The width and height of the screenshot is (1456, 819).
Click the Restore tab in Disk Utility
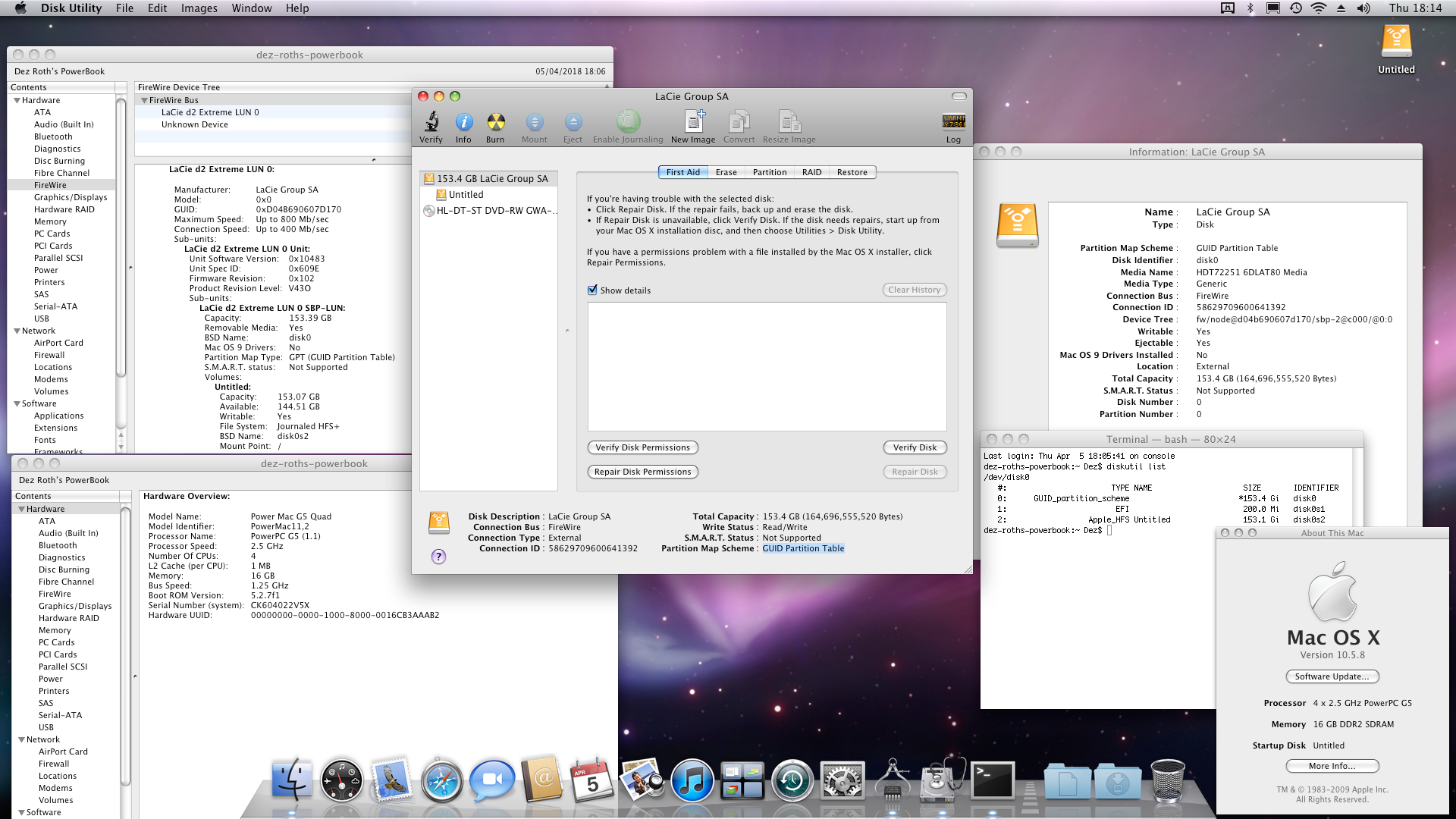tap(851, 172)
